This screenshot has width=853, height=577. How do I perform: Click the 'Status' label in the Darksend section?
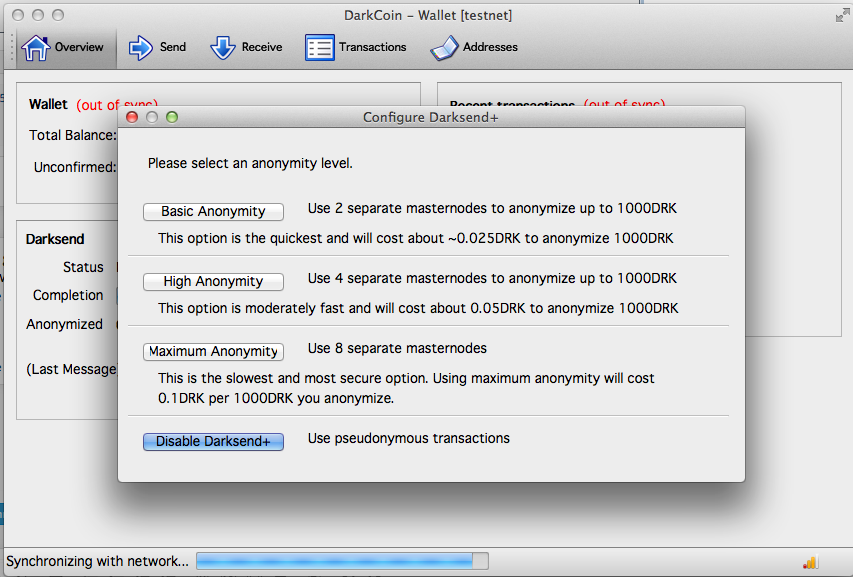[83, 268]
